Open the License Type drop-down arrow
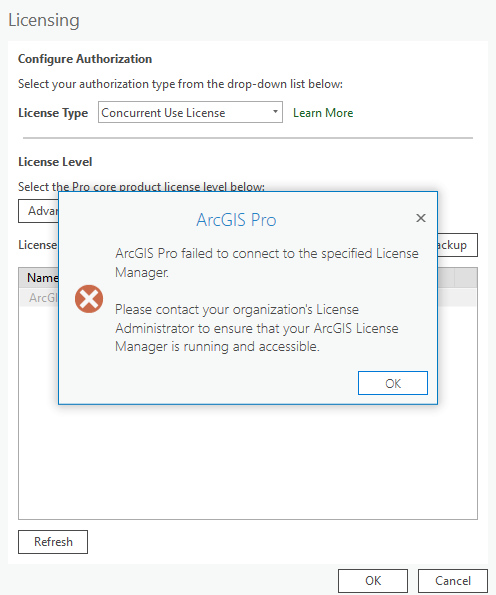The image size is (496, 595). click(275, 112)
